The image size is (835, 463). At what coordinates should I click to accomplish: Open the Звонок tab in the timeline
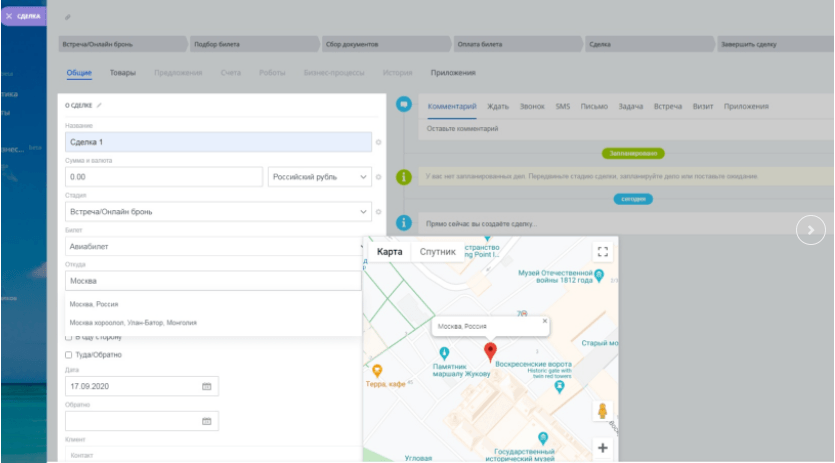[532, 106]
